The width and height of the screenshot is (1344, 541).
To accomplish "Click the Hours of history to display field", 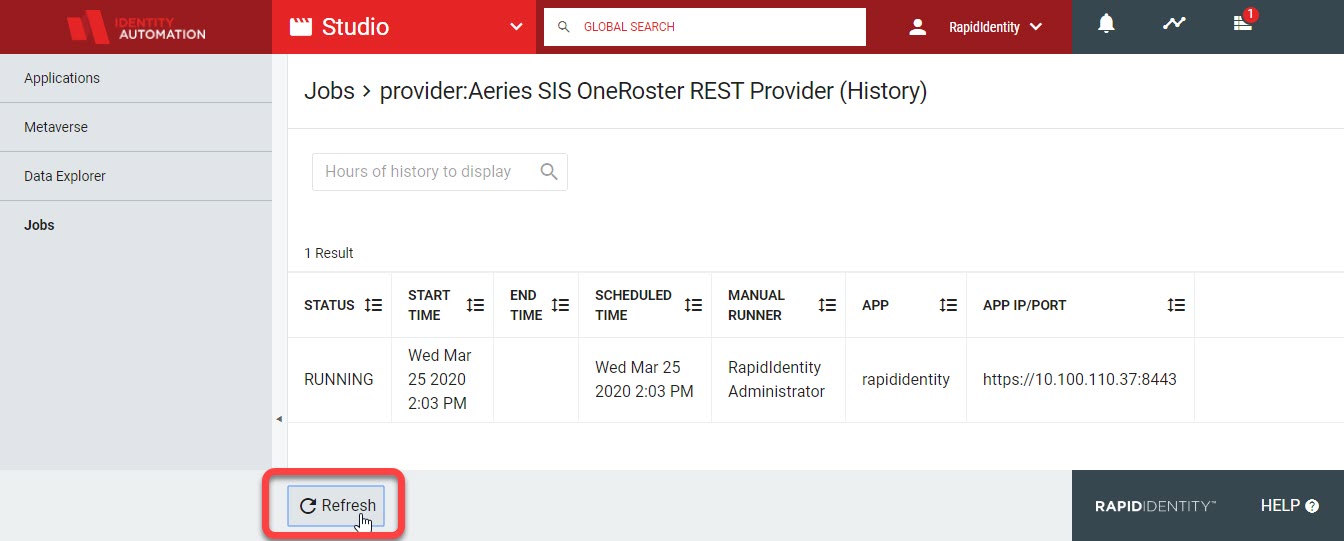I will click(x=440, y=172).
